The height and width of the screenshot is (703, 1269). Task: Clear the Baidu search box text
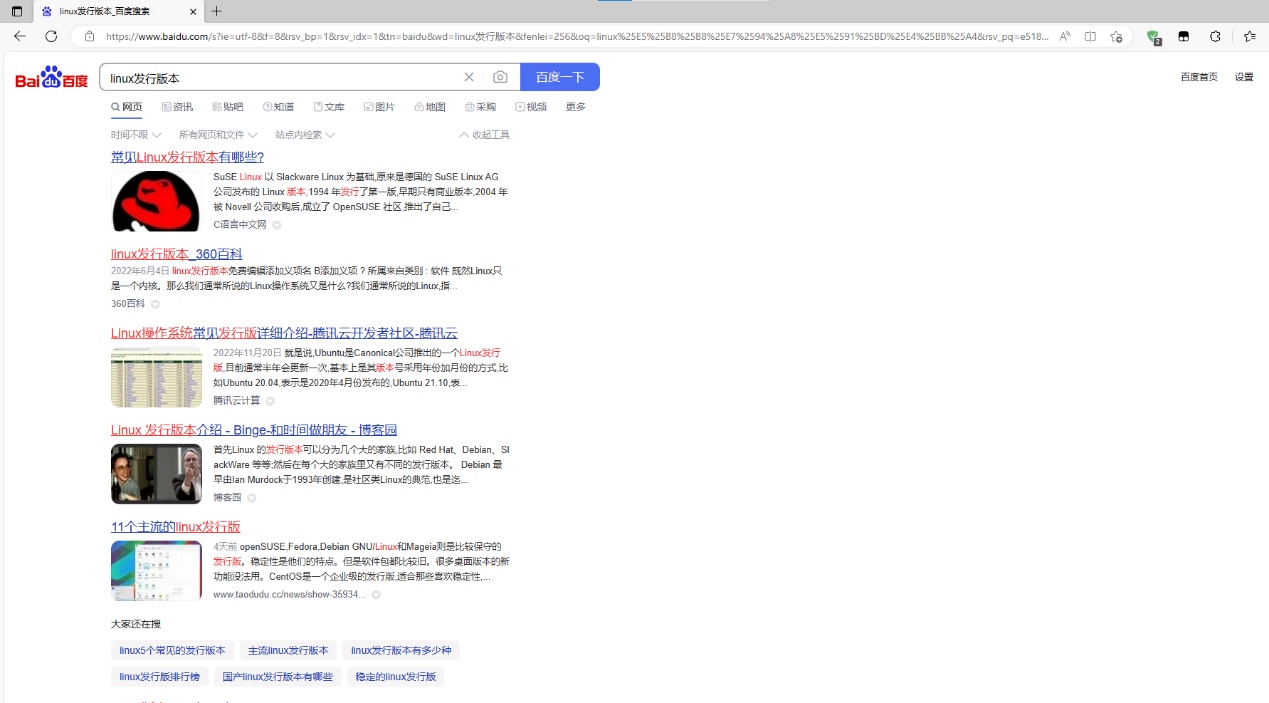pos(469,77)
